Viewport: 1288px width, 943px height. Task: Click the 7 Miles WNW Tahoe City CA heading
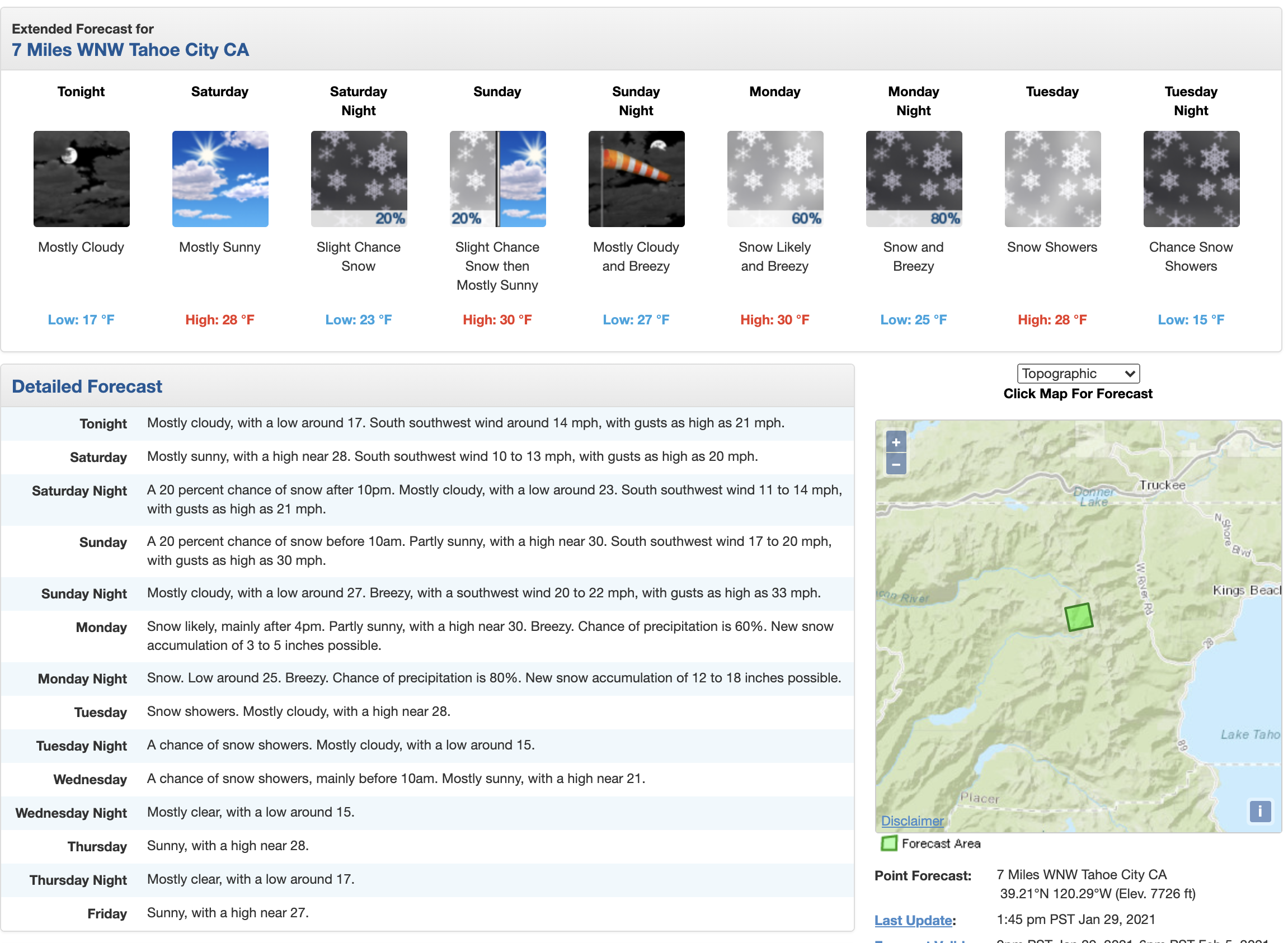tap(131, 50)
